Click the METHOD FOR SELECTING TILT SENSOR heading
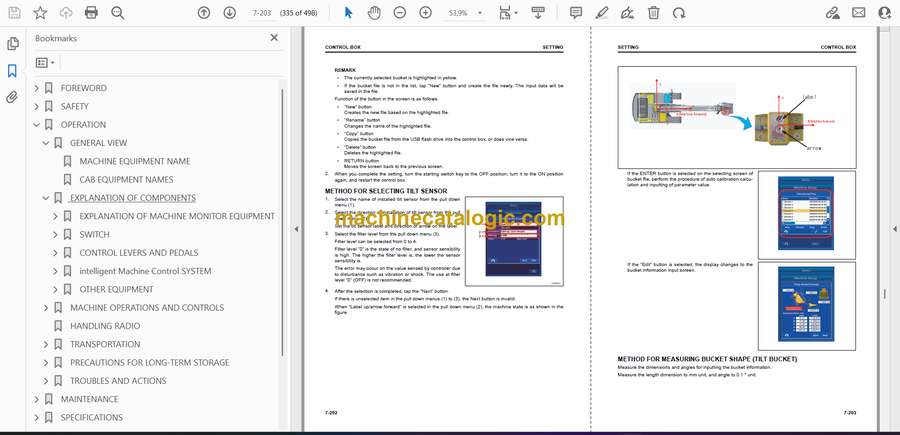Image resolution: width=900 pixels, height=435 pixels. click(386, 191)
